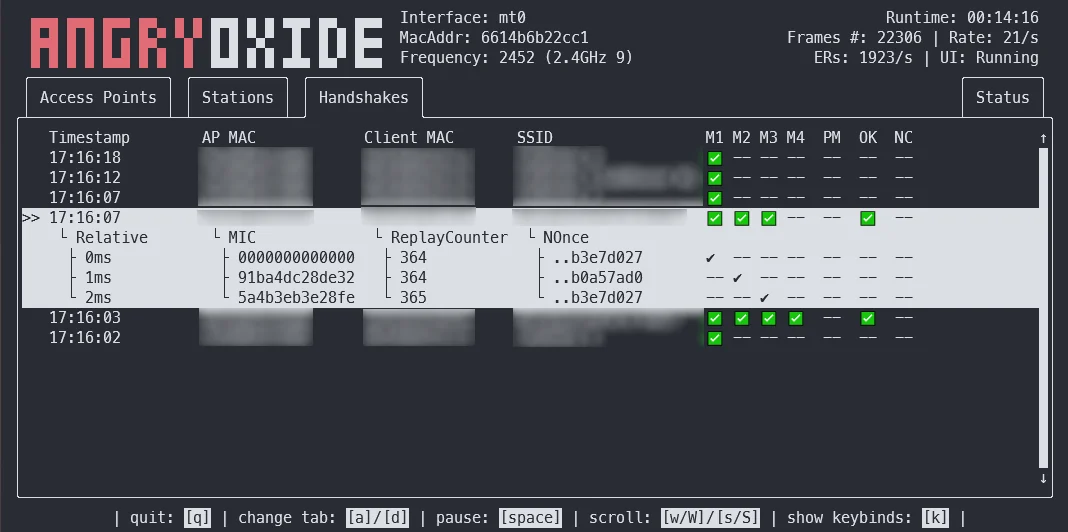
Task: Click the MIC value 91ba4dc28de32
Action: point(296,278)
